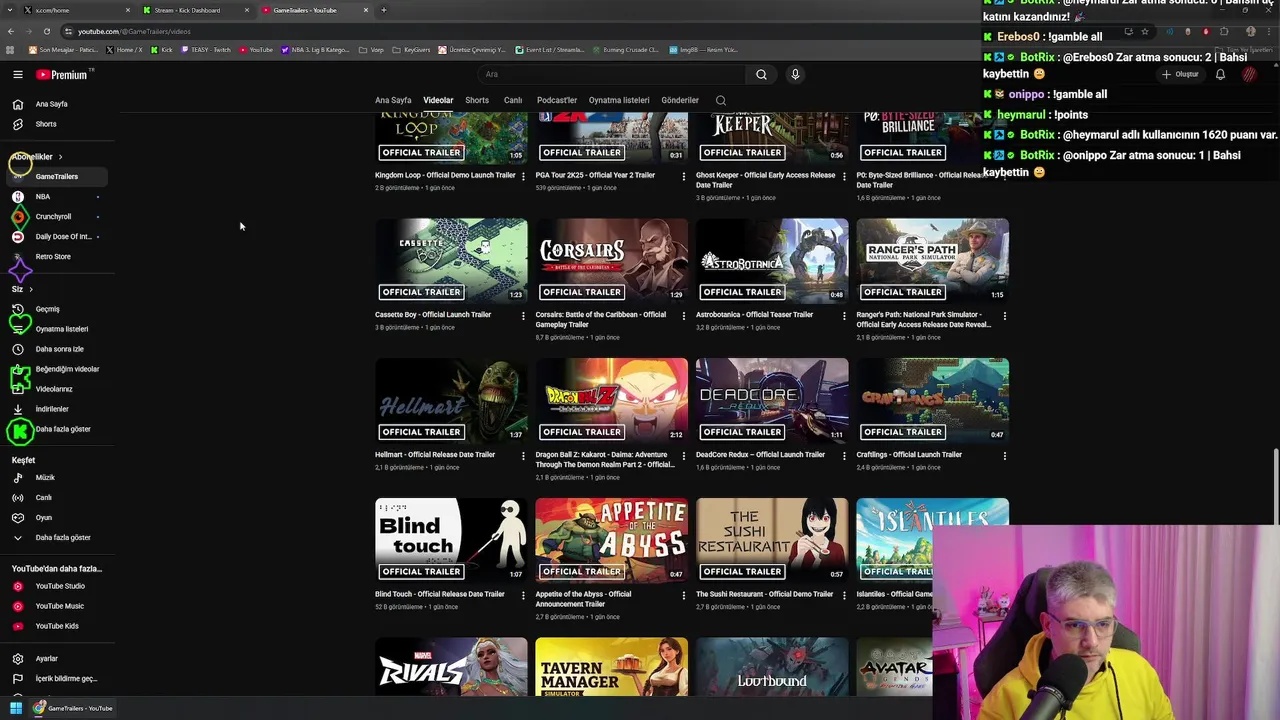Screen dimensions: 1280x720
Task: Play the Corsairs trailer thumbnail
Action: [611, 261]
